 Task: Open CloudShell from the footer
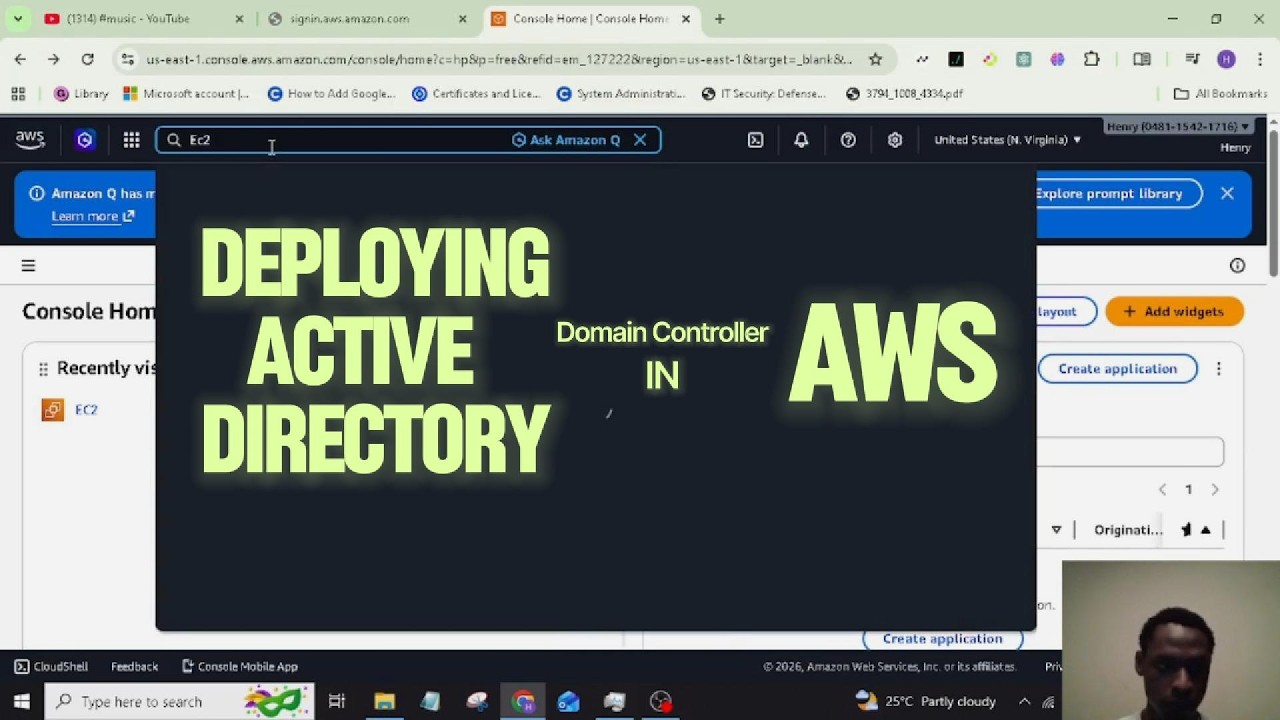pos(51,666)
